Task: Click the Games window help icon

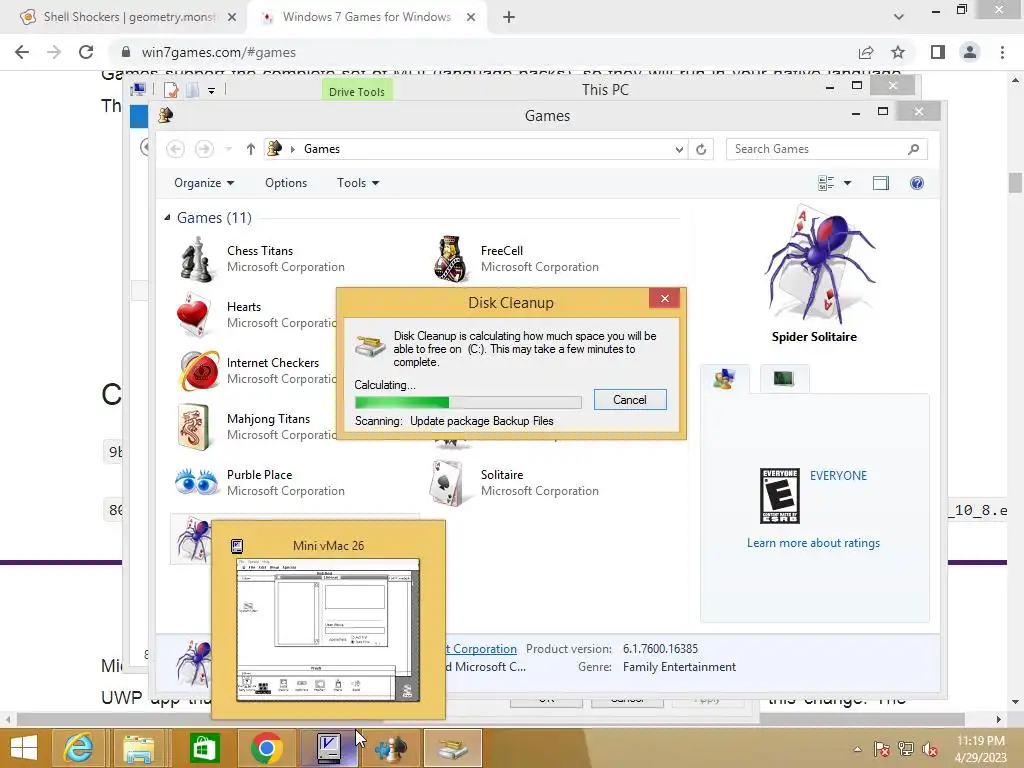Action: point(917,183)
